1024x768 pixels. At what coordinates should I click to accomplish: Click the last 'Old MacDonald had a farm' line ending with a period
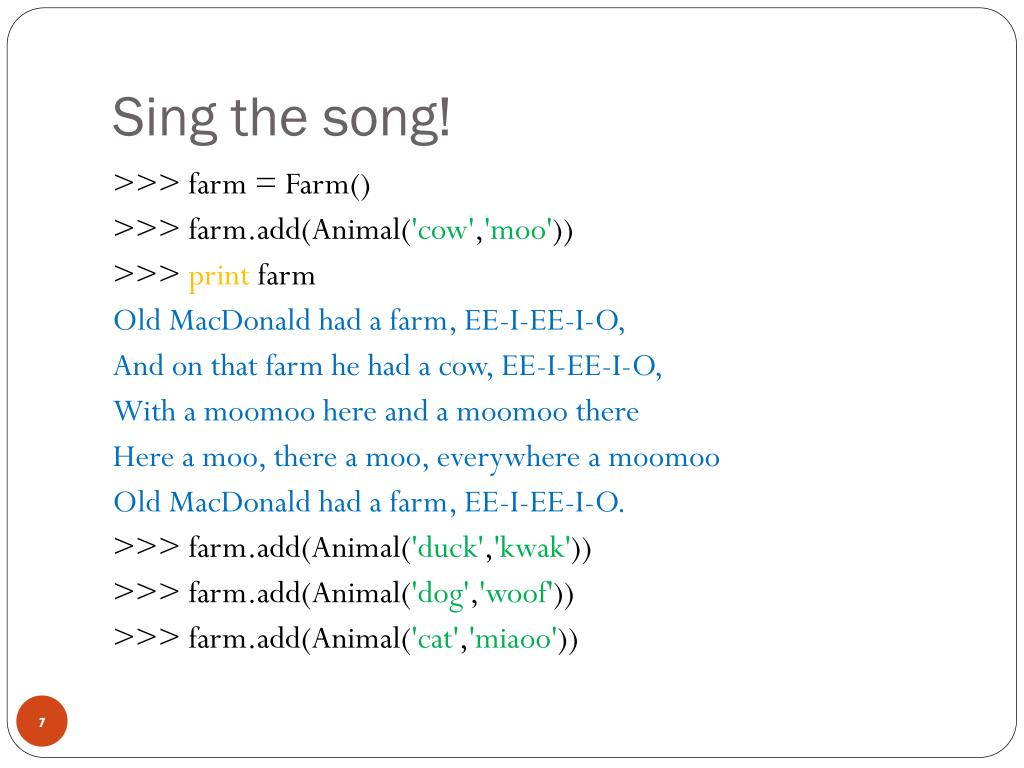[x=369, y=502]
